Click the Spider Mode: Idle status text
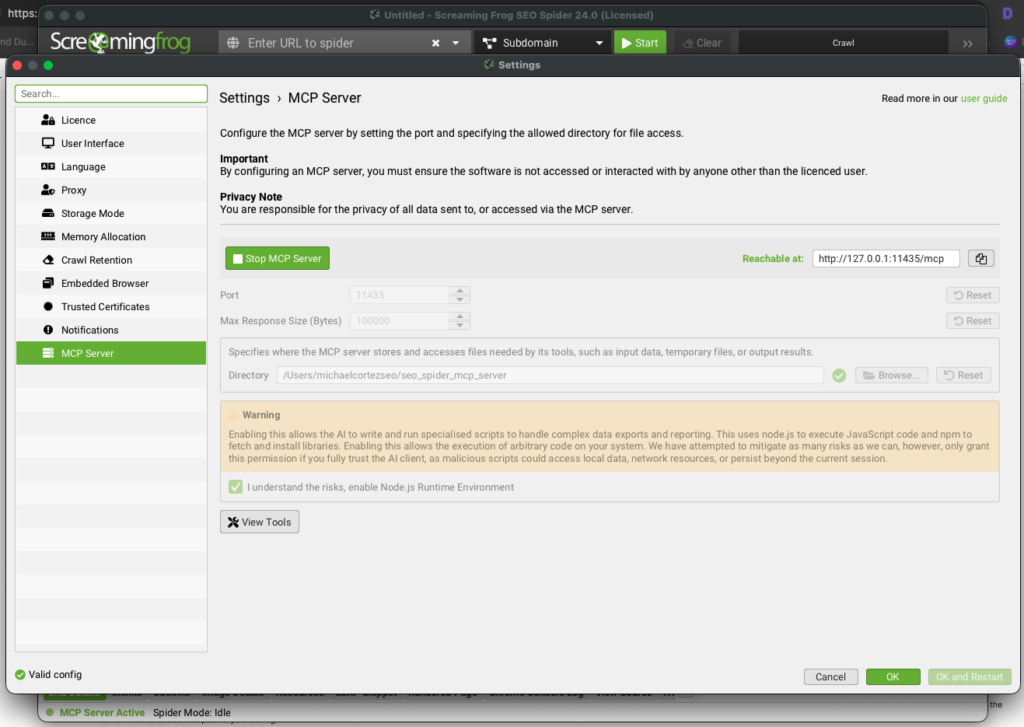This screenshot has height=727, width=1024. (192, 713)
